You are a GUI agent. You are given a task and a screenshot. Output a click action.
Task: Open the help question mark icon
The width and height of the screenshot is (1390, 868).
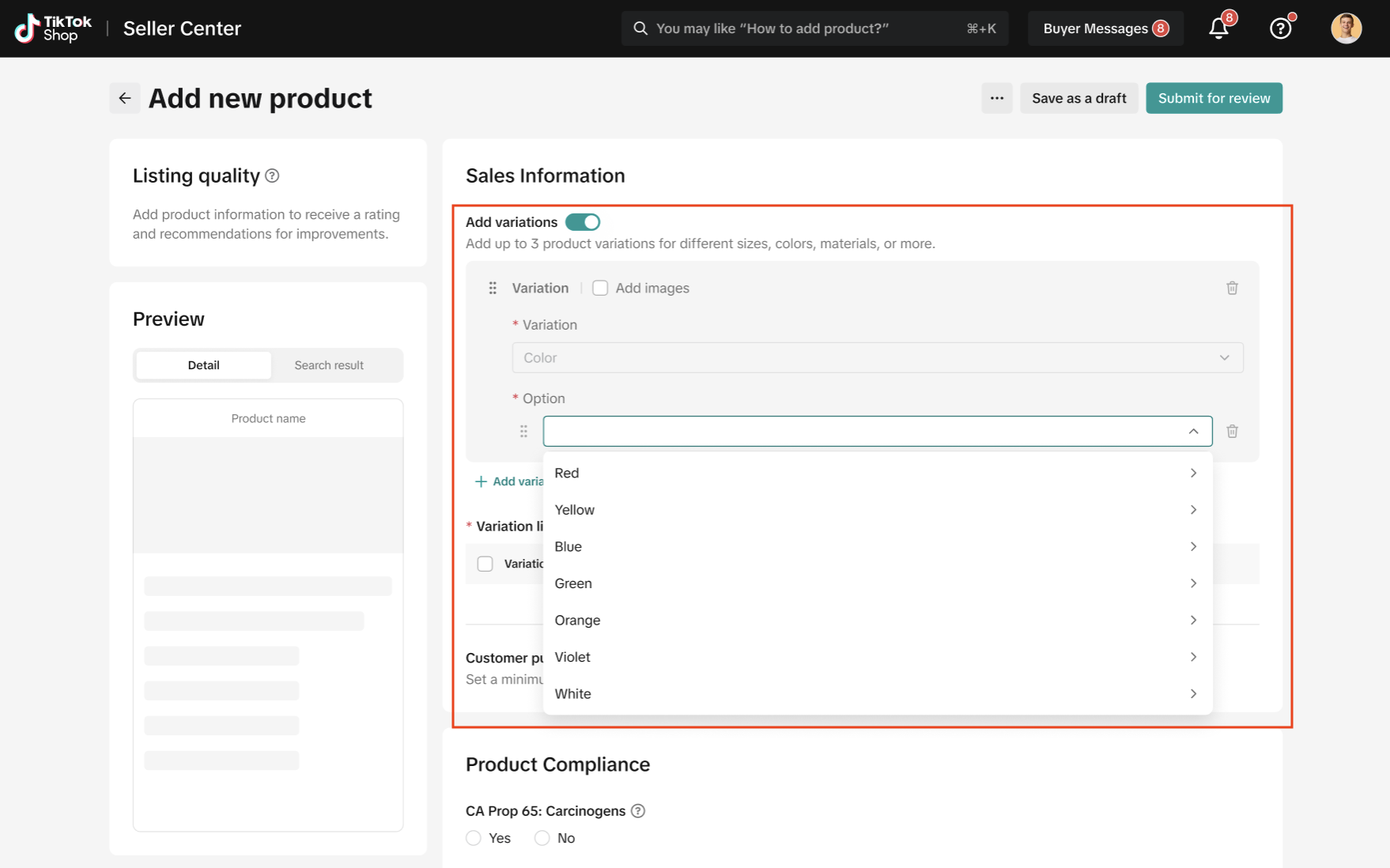[1280, 29]
